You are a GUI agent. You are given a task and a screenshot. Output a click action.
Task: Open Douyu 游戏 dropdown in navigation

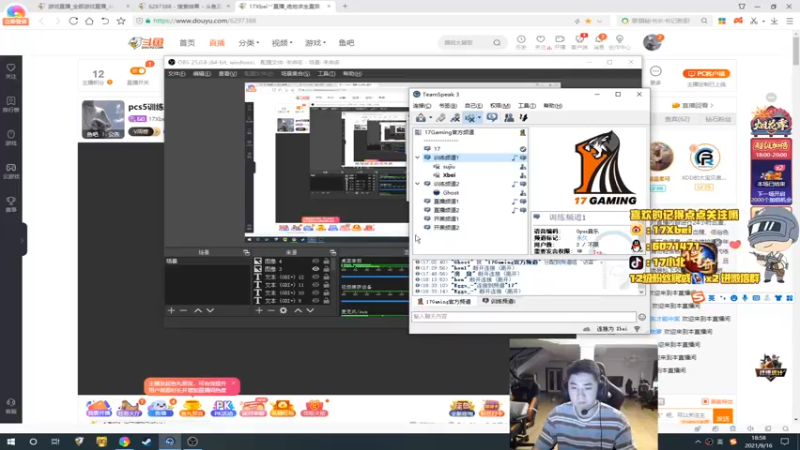pos(315,43)
